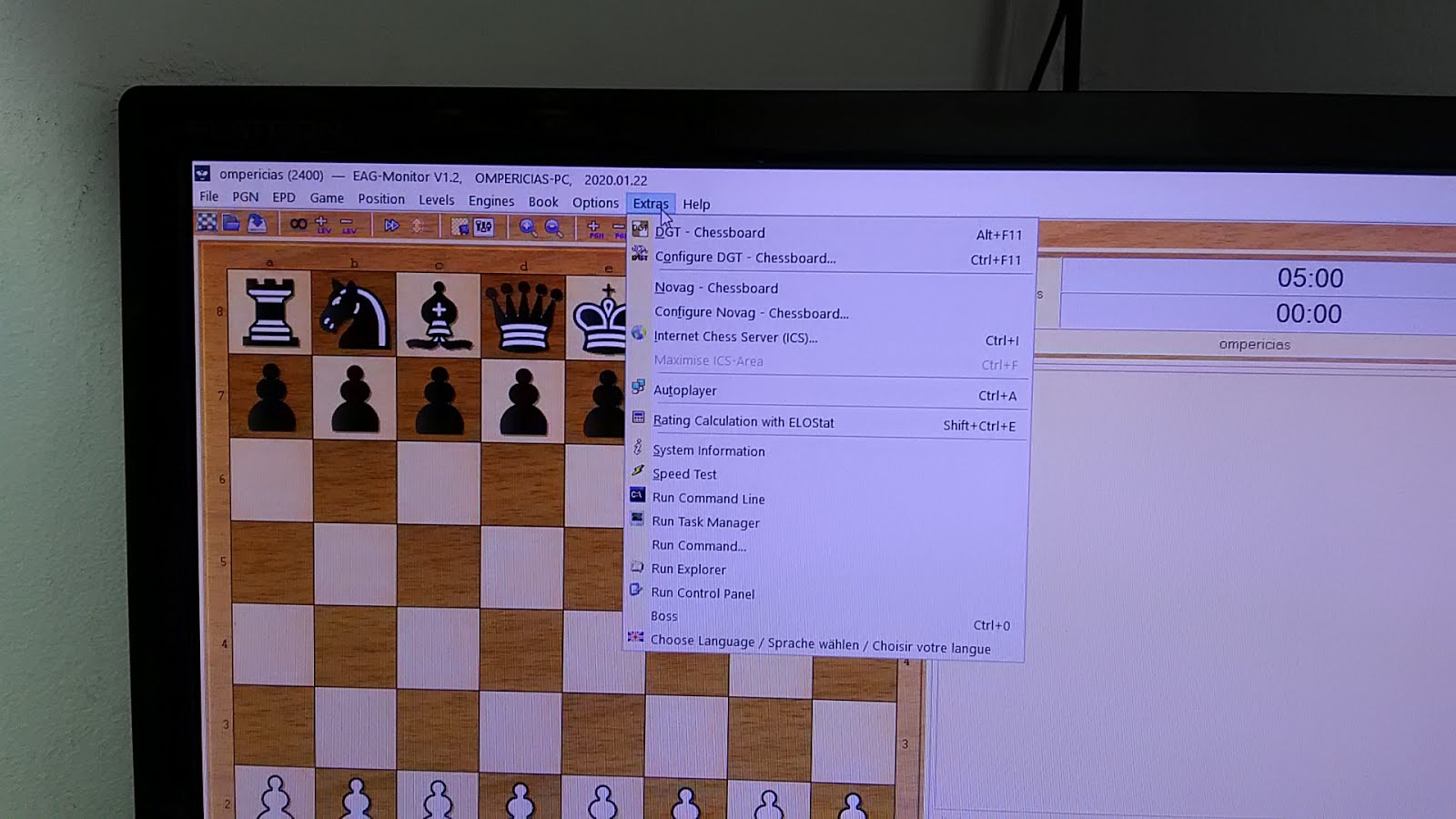1456x819 pixels.
Task: Open Choose Language / Sprache wählen entry
Action: coord(824,644)
